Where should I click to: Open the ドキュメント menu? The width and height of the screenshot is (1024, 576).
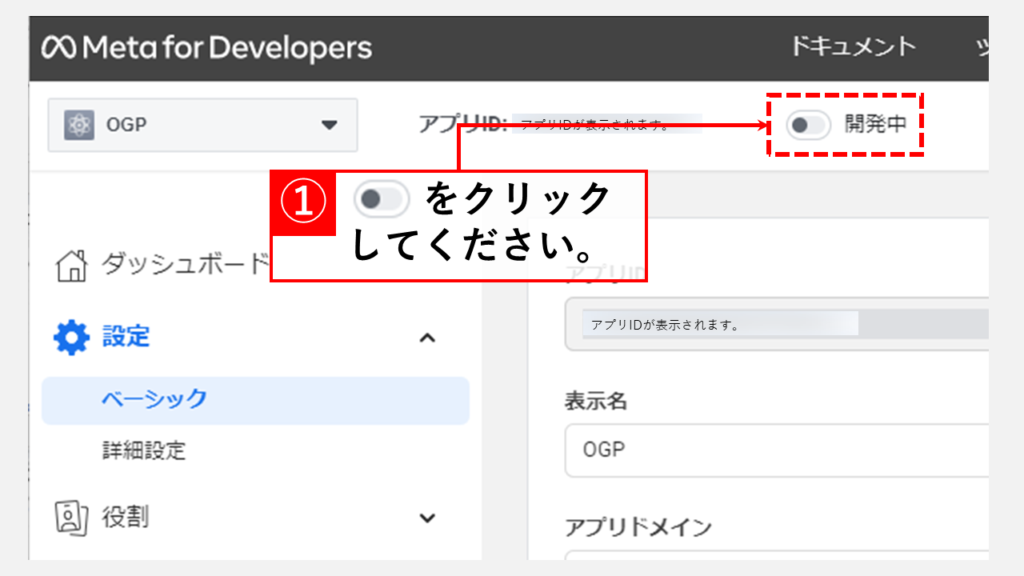pos(852,46)
